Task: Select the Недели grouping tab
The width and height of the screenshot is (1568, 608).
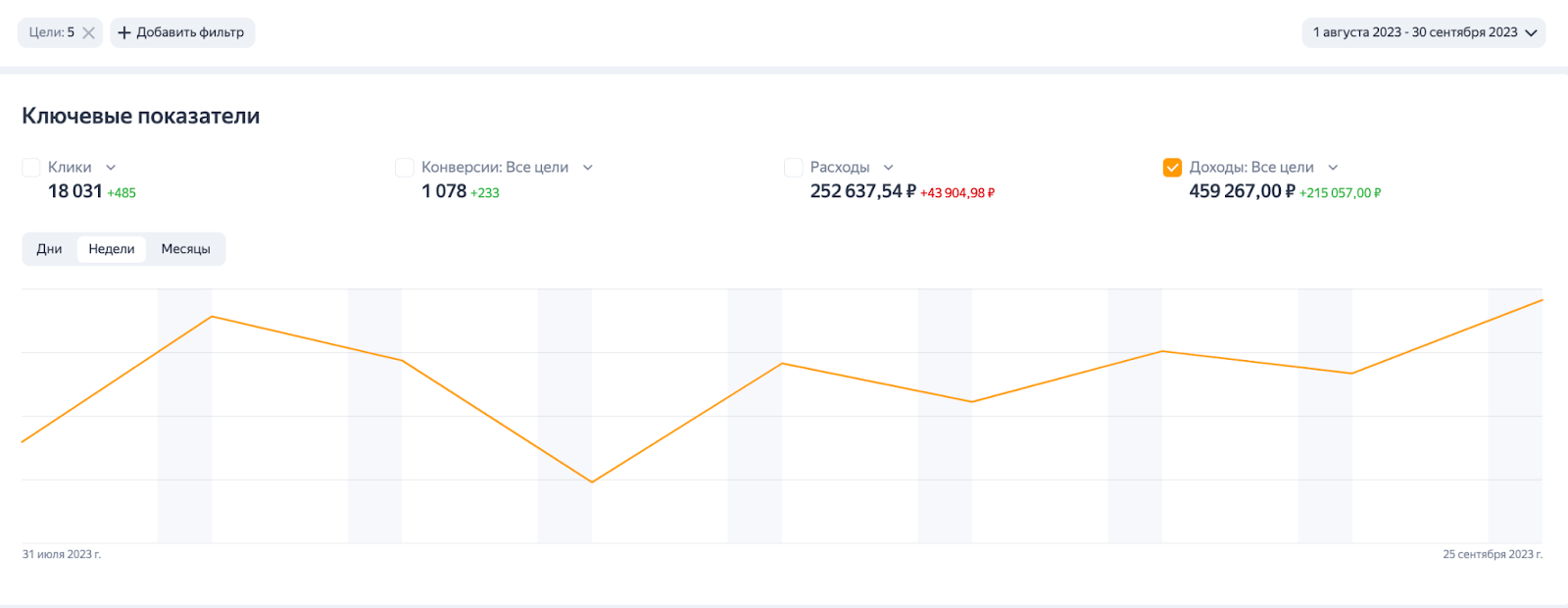Action: click(x=112, y=249)
